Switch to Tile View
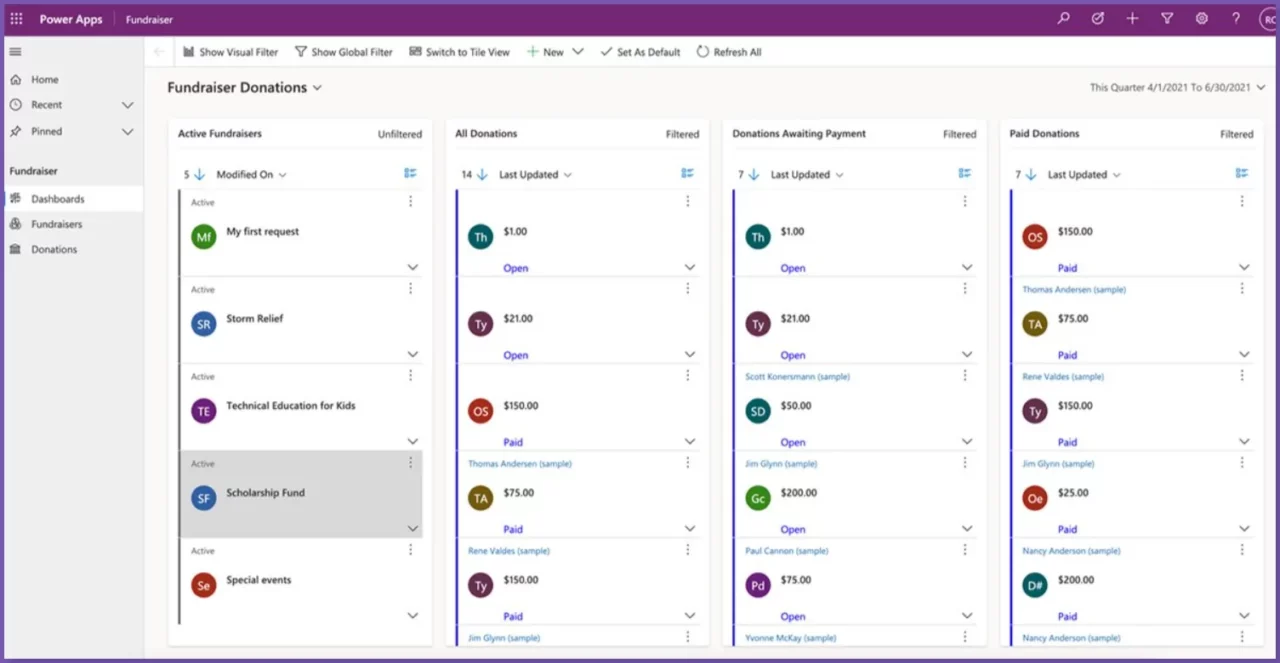The width and height of the screenshot is (1280, 663). click(x=459, y=51)
